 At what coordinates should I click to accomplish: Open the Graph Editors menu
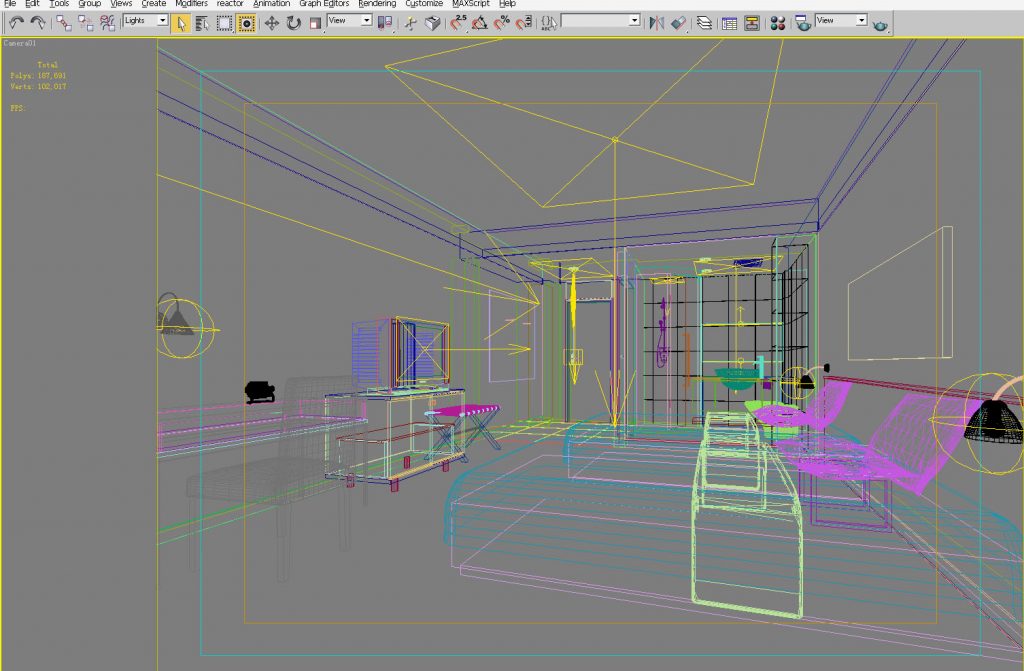pos(324,4)
